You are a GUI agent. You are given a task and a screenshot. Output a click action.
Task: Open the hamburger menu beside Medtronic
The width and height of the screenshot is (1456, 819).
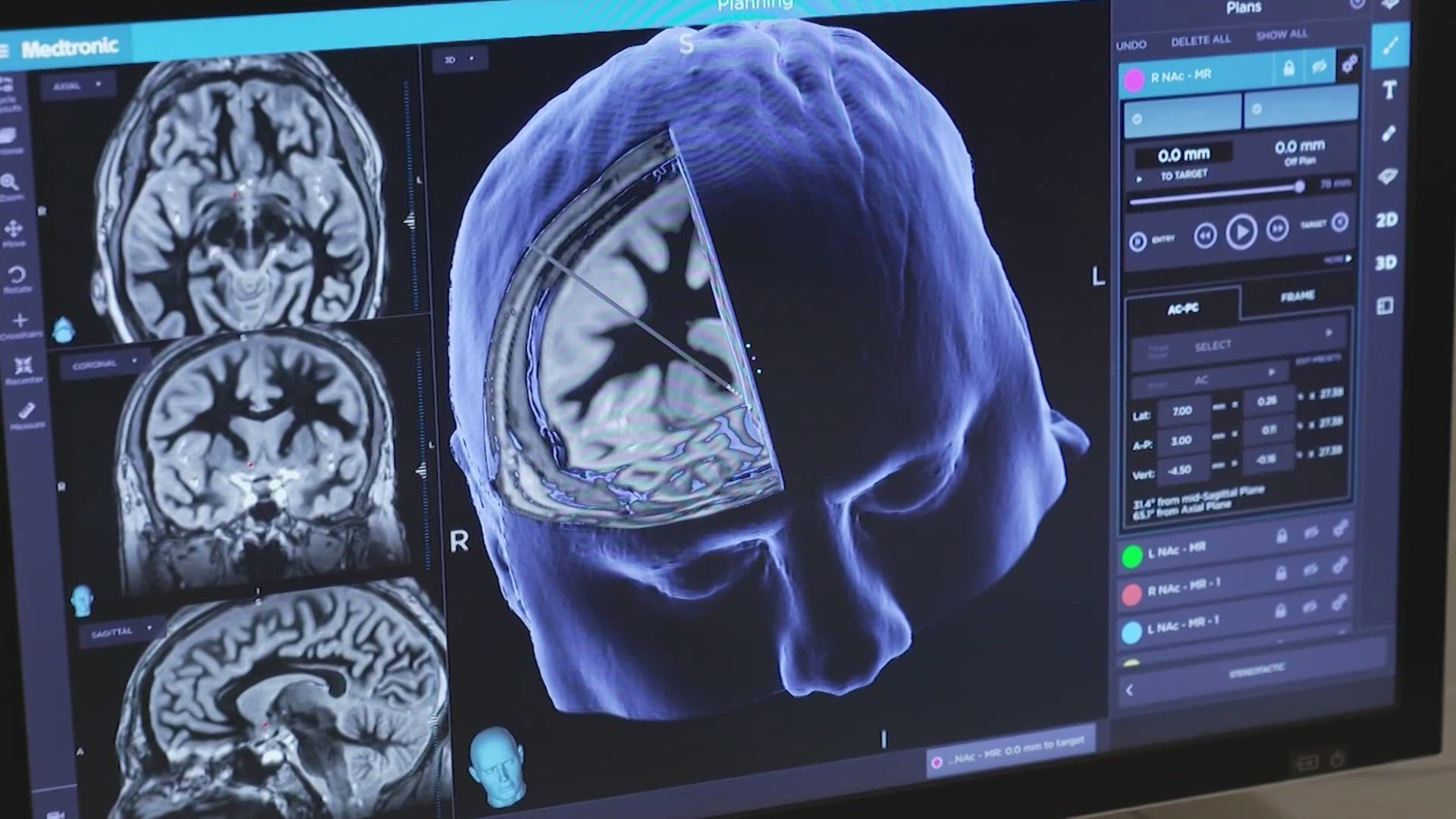[x=4, y=51]
